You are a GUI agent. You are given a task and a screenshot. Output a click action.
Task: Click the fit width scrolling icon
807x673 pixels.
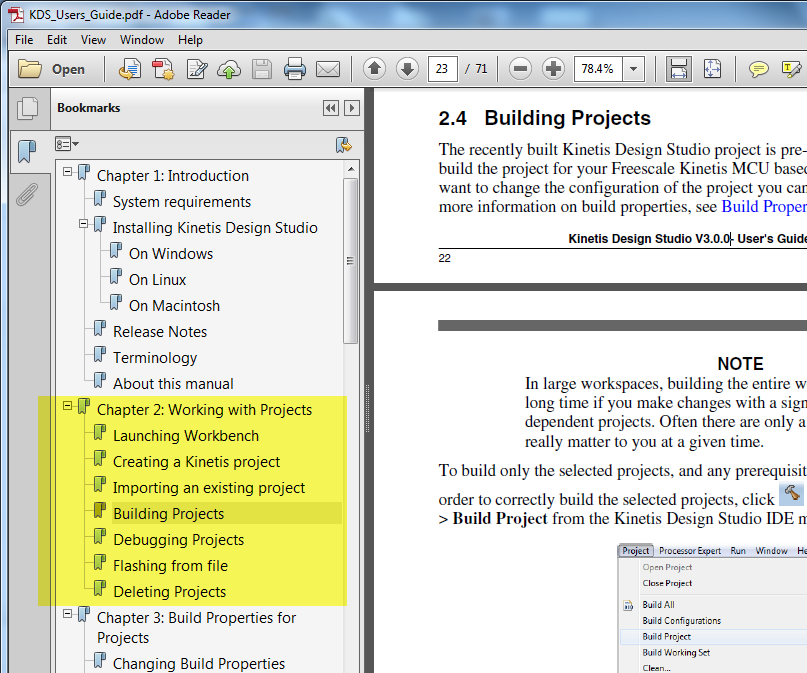(678, 68)
